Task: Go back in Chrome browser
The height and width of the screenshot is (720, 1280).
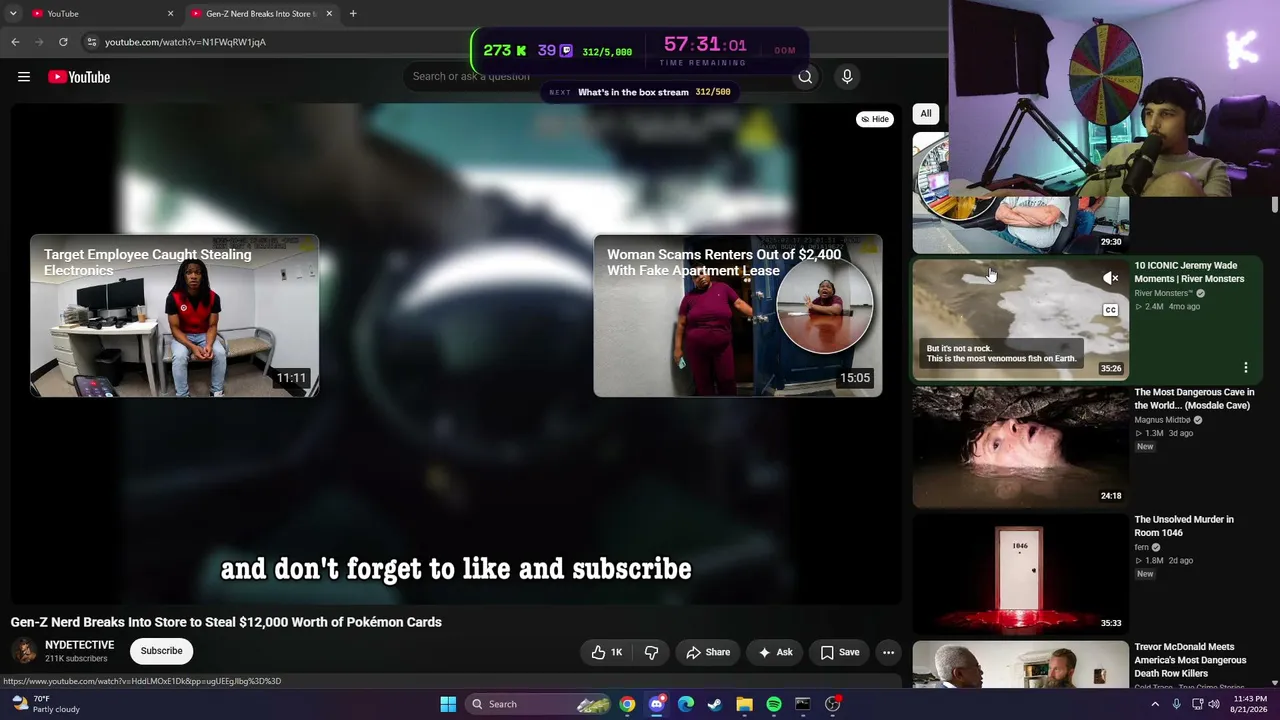Action: [15, 42]
